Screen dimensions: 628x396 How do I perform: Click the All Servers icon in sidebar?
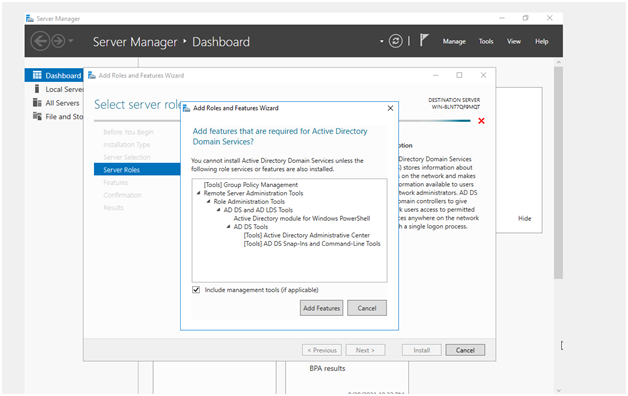37,103
